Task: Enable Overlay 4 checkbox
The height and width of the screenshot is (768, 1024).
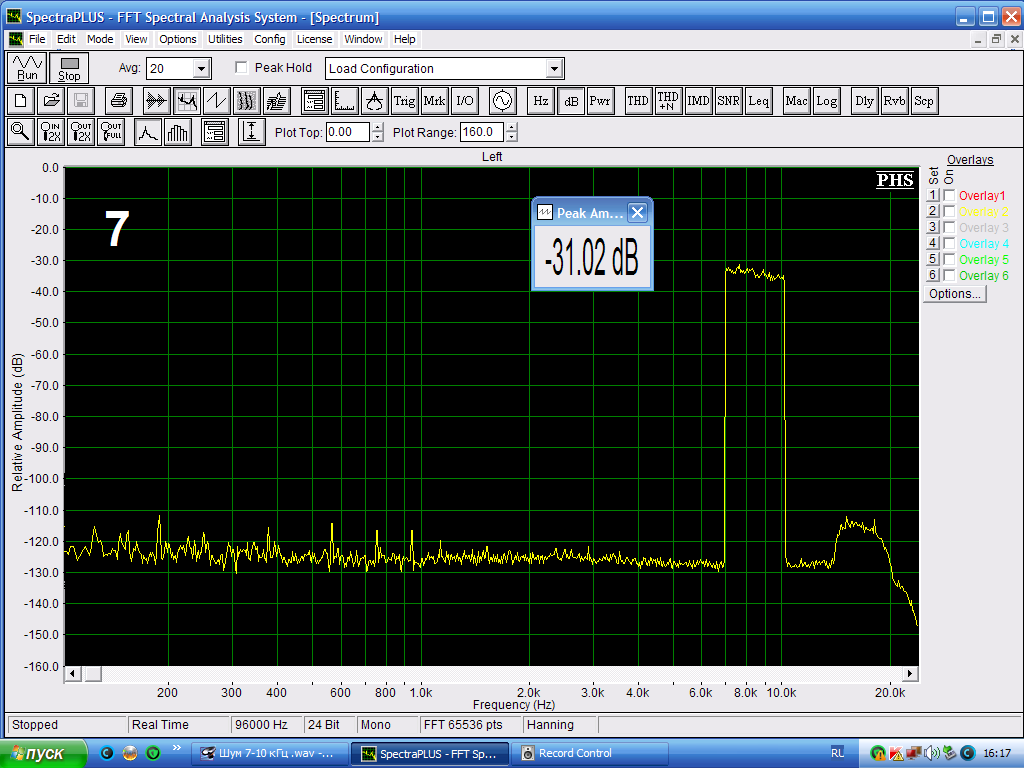Action: pos(950,243)
